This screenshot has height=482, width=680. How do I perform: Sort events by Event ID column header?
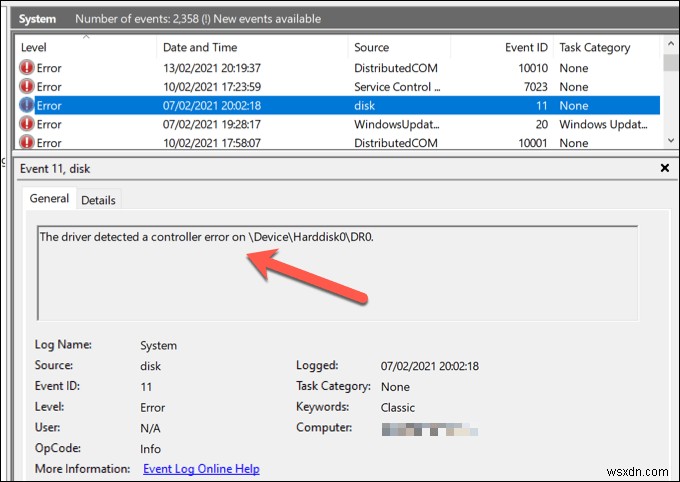[x=502, y=47]
